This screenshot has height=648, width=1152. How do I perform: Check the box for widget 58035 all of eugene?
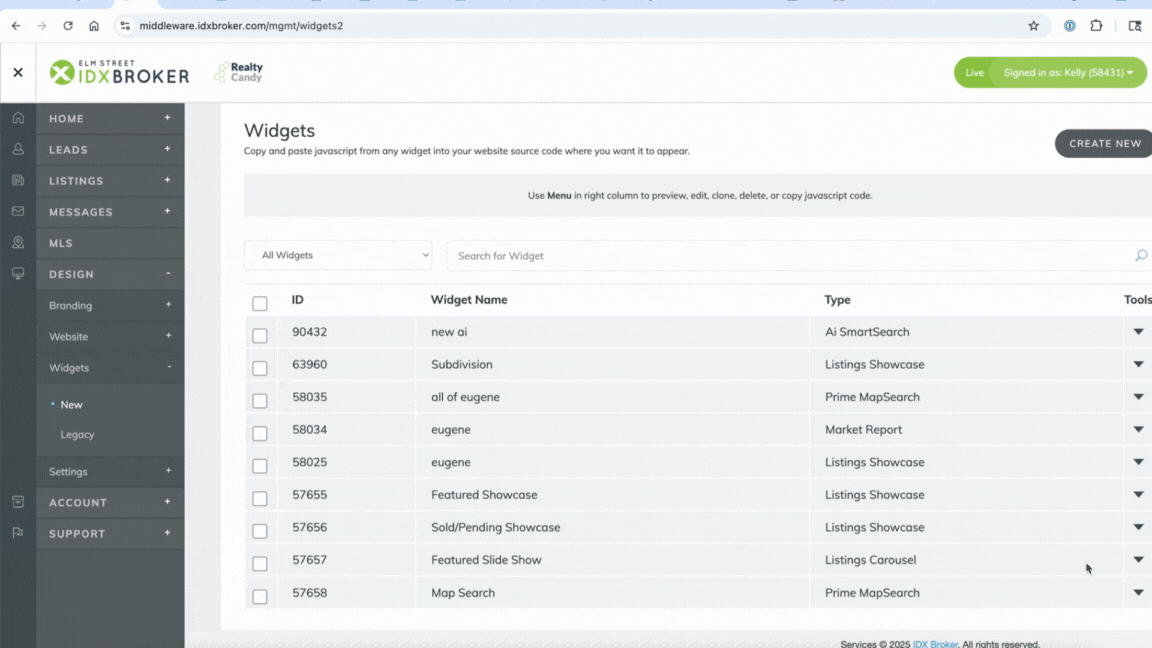[260, 400]
